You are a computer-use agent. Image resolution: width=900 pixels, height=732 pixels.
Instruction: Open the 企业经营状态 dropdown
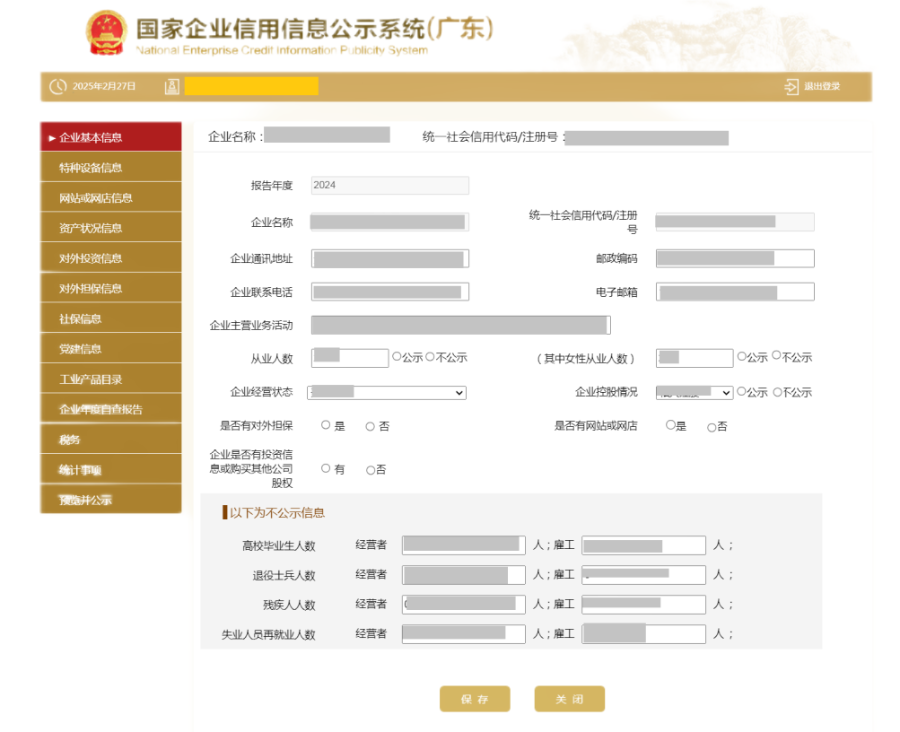point(387,392)
